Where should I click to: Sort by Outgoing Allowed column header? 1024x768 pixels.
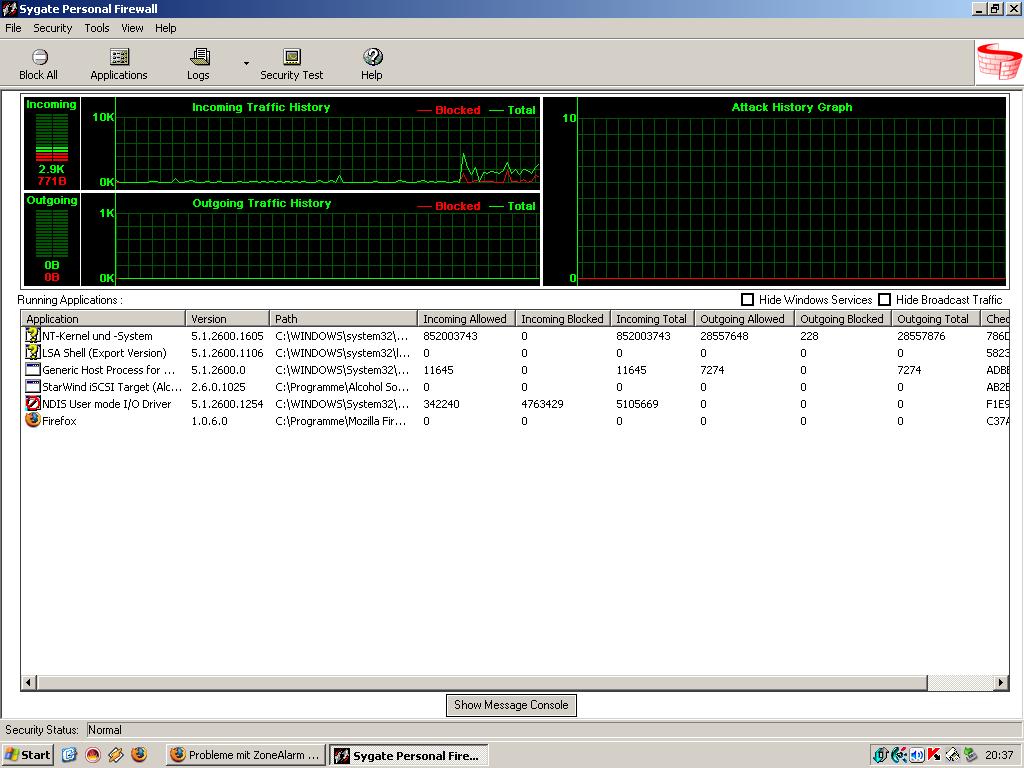coord(744,319)
